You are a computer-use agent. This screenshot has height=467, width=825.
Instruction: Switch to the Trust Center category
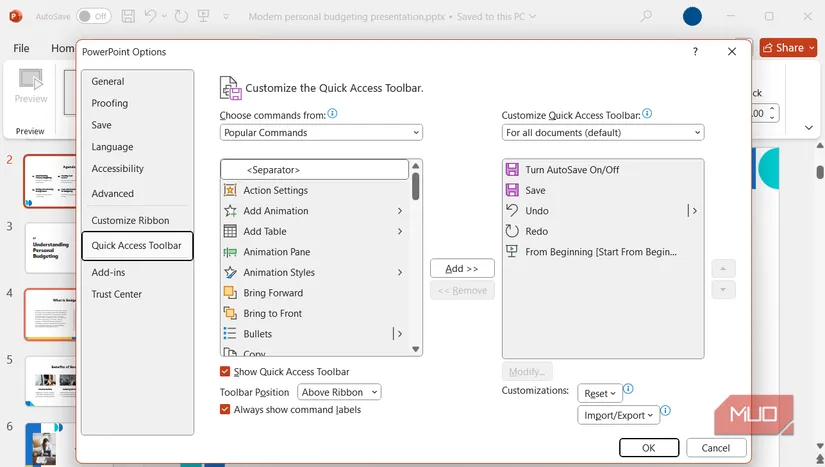(116, 294)
